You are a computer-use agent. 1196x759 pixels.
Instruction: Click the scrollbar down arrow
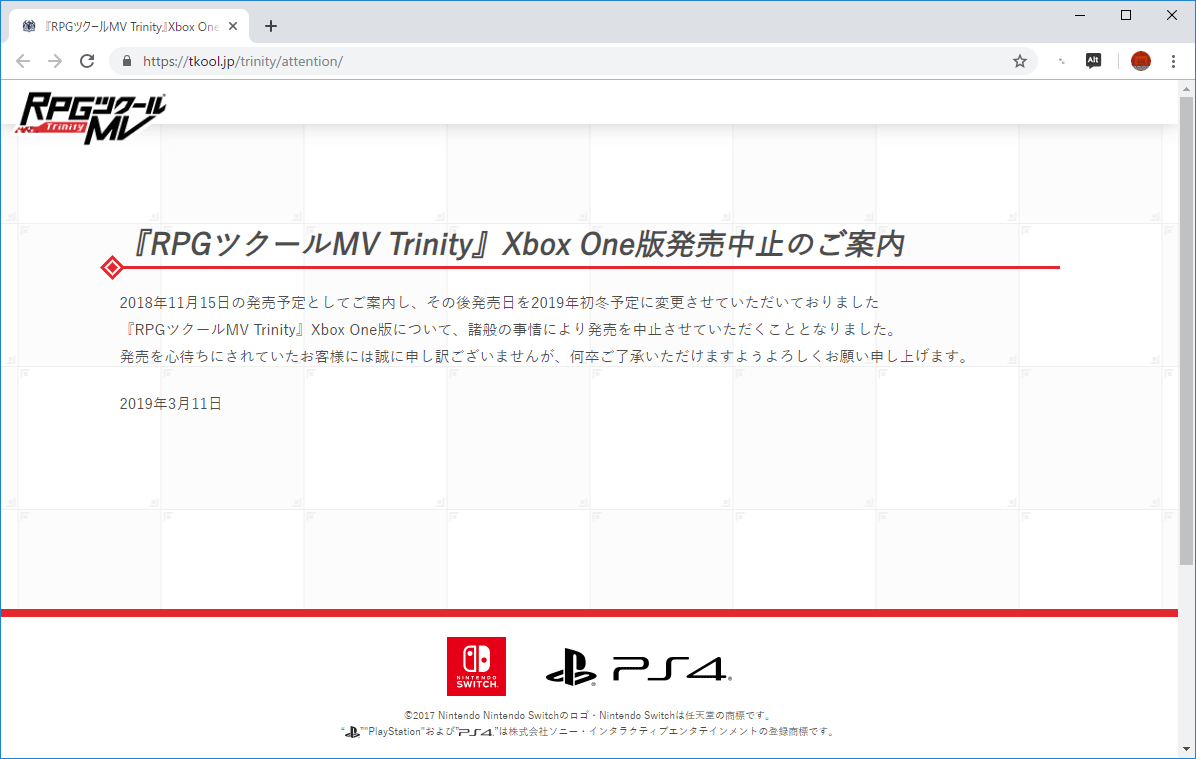click(1186, 749)
